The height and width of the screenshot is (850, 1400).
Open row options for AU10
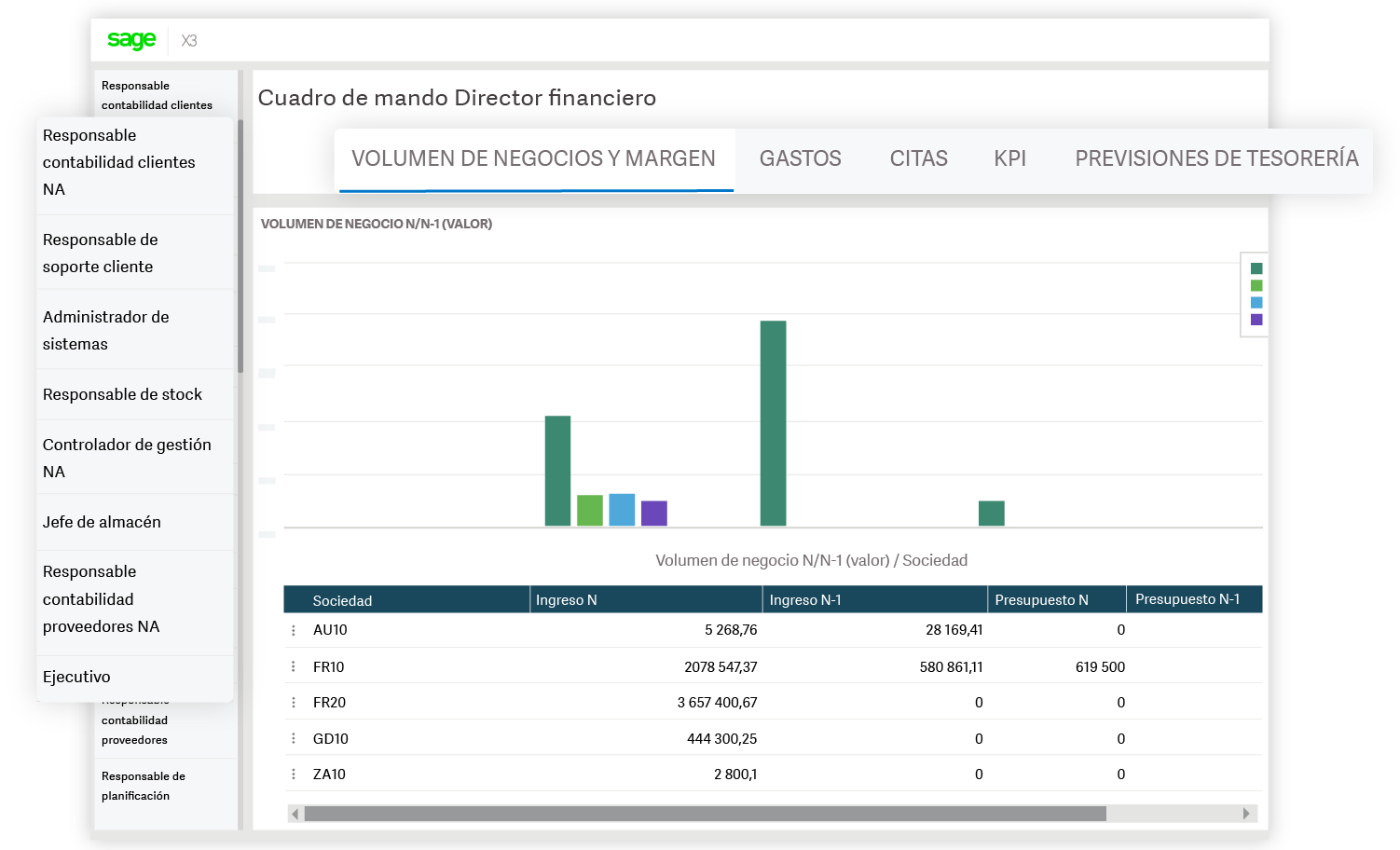click(x=294, y=631)
